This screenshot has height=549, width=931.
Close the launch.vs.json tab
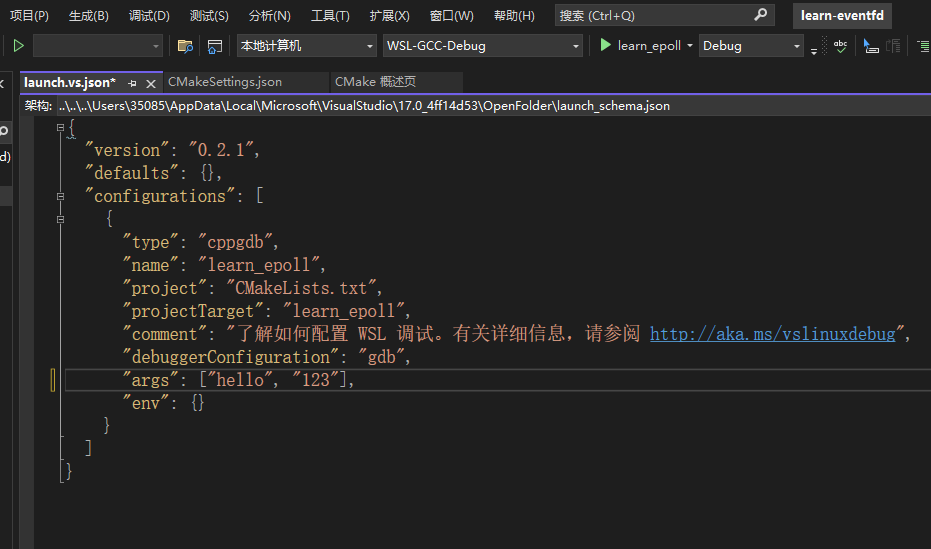tap(151, 84)
